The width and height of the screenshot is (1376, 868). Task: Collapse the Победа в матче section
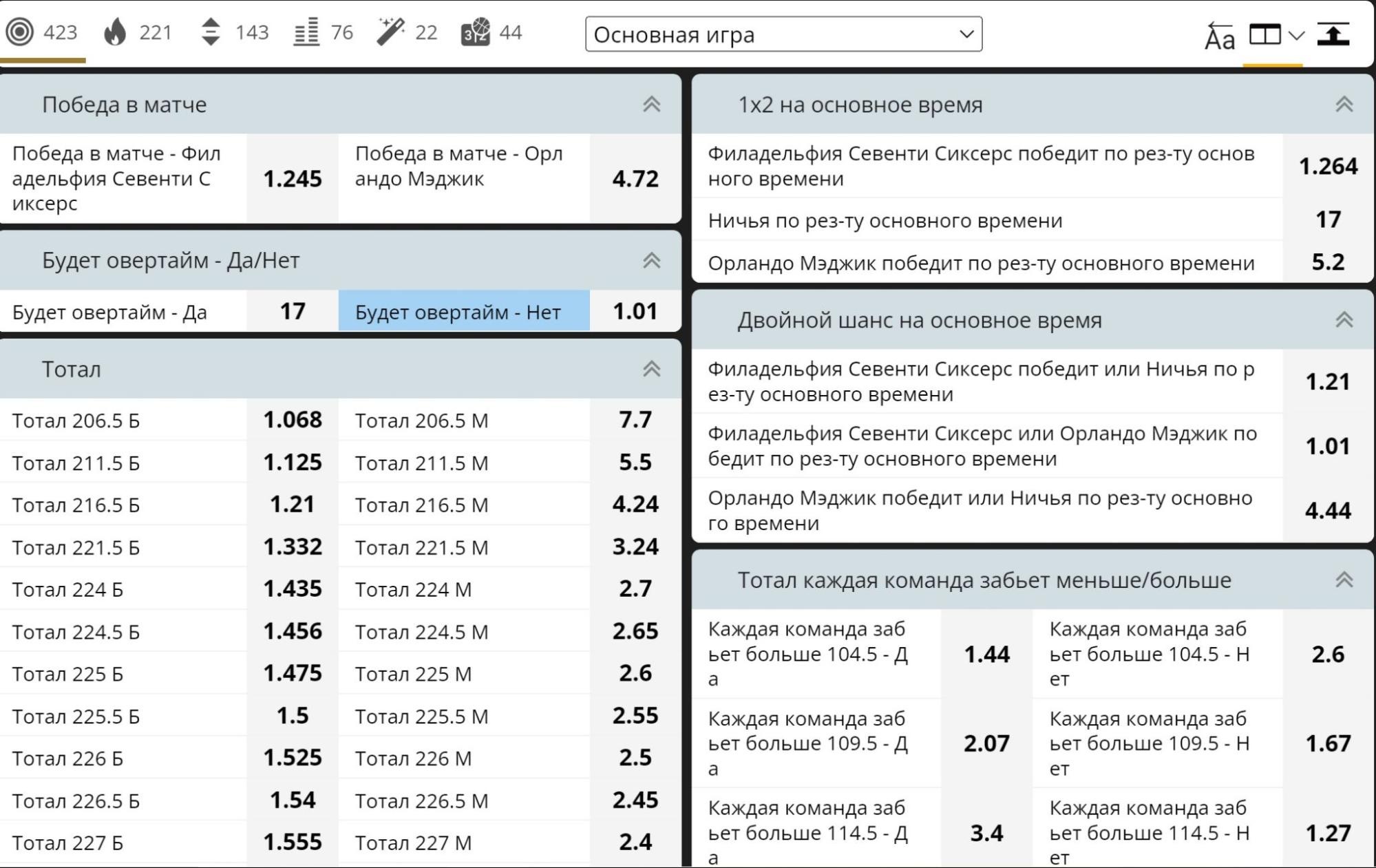click(x=651, y=105)
